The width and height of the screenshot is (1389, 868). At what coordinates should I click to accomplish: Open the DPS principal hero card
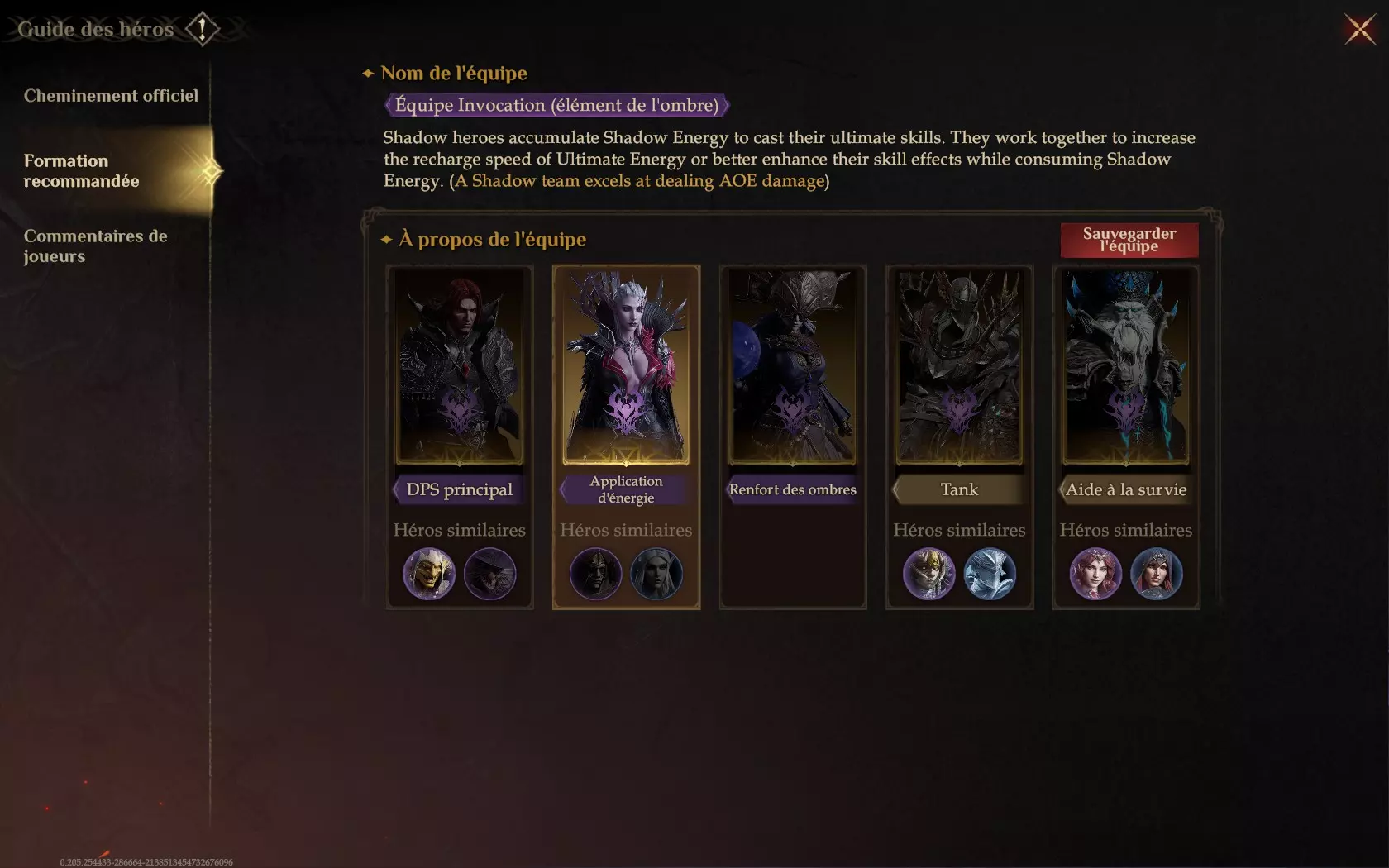tap(460, 365)
